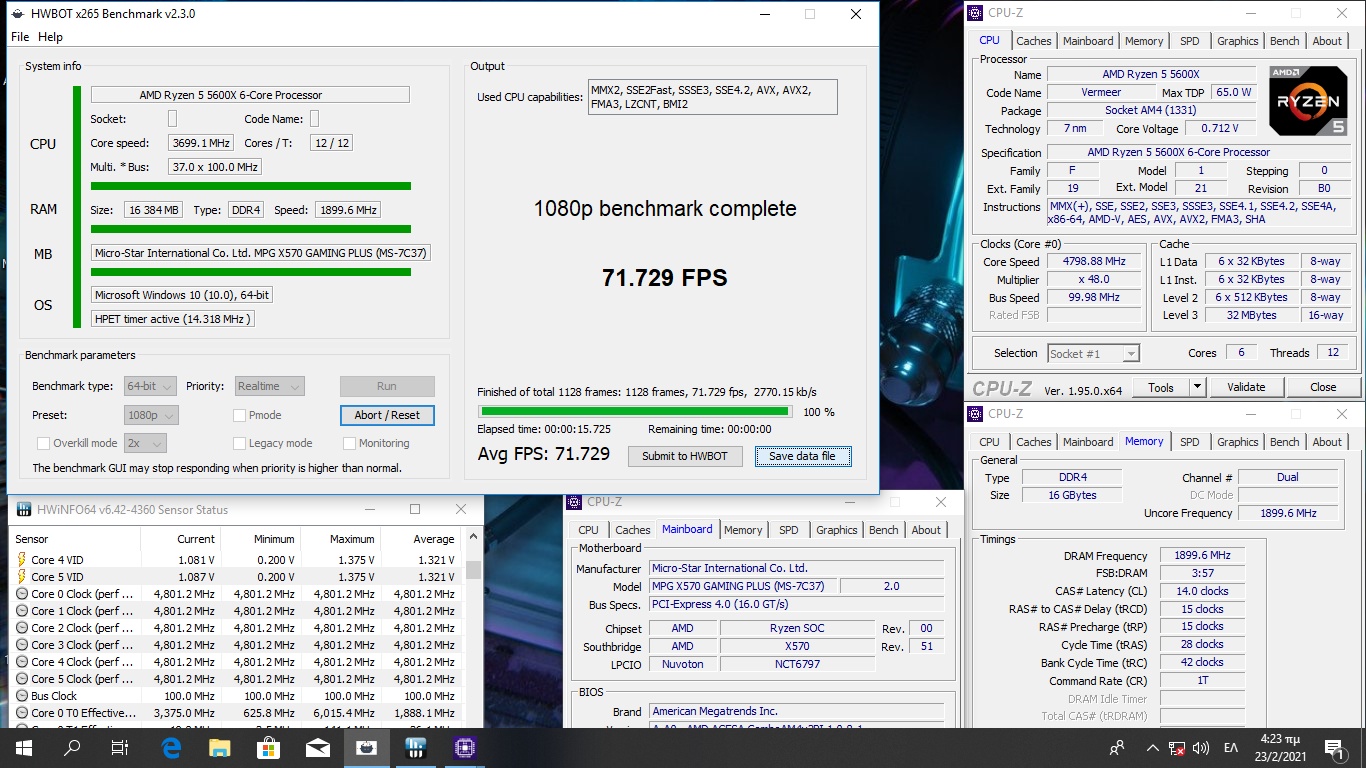Click the CPU-Z Close button
The height and width of the screenshot is (768, 1366).
(x=1322, y=387)
